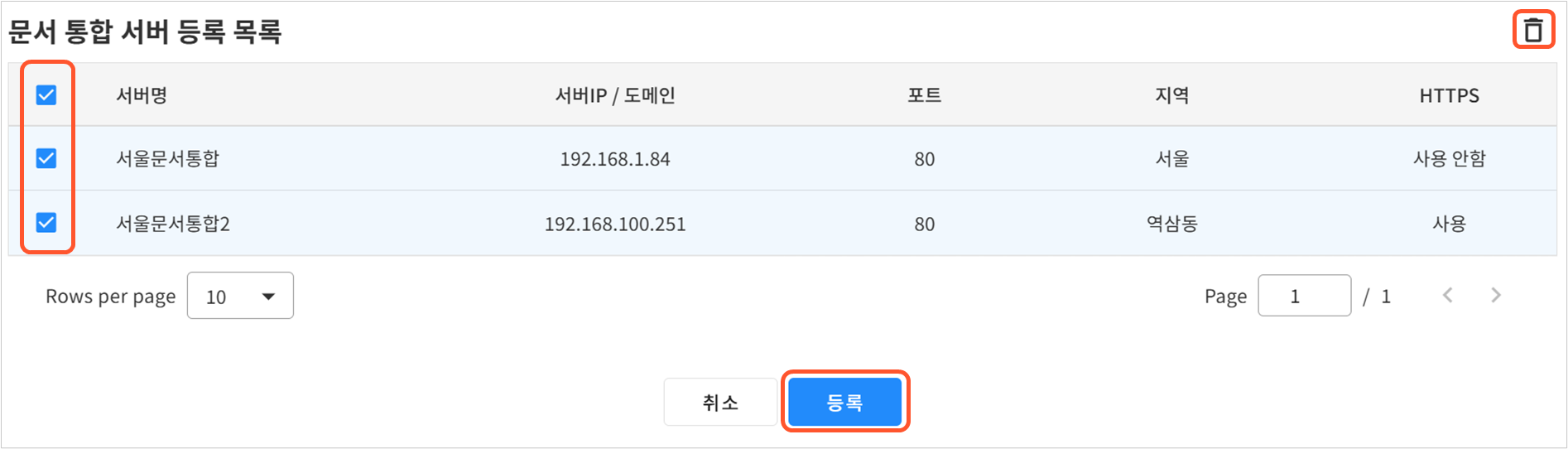Uncheck the 서울문서통합 row checkbox
The height and width of the screenshot is (449, 1568).
[46, 158]
